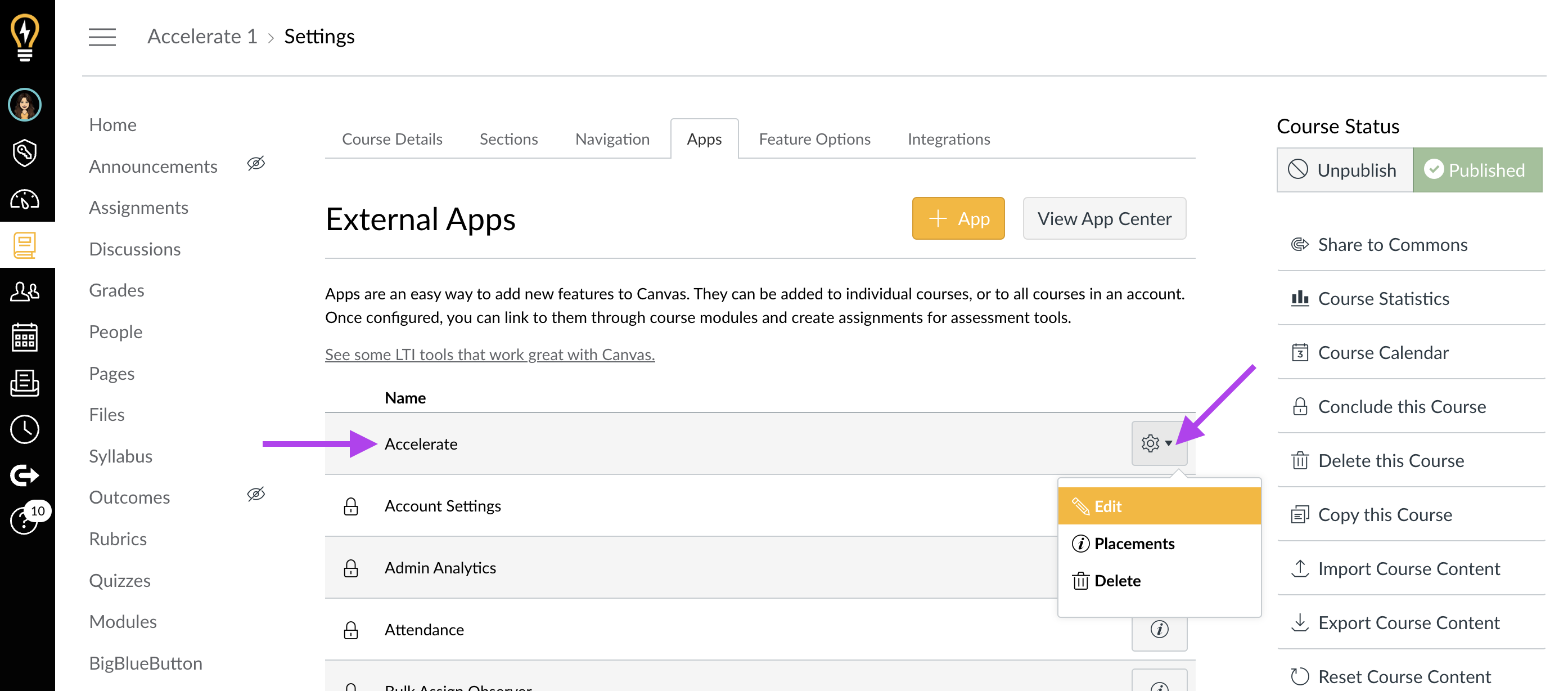The height and width of the screenshot is (691, 1568).
Task: Open BigBlueButton in course navigation
Action: tap(146, 662)
